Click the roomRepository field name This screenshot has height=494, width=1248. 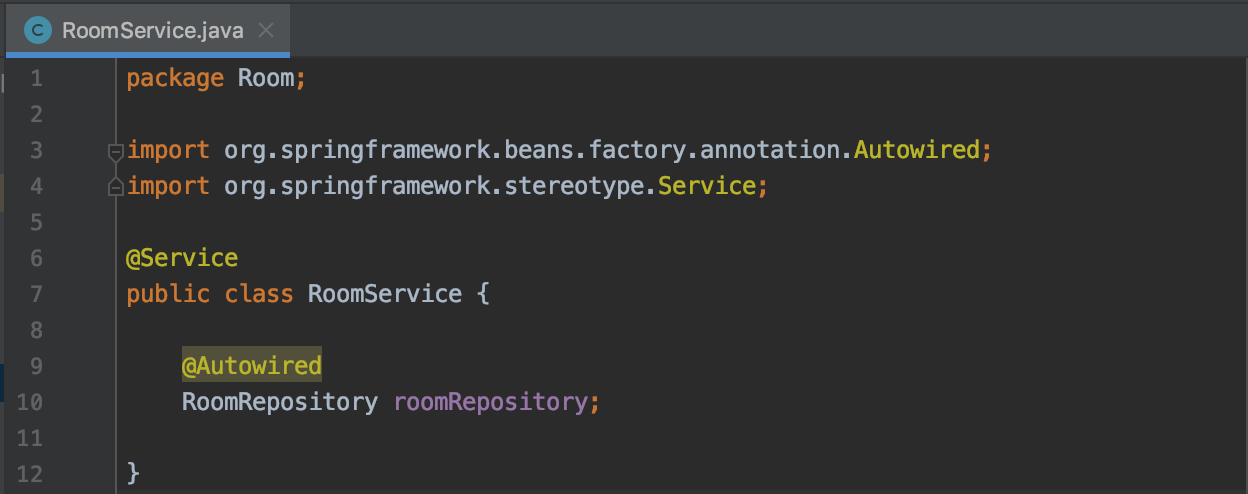(x=490, y=402)
